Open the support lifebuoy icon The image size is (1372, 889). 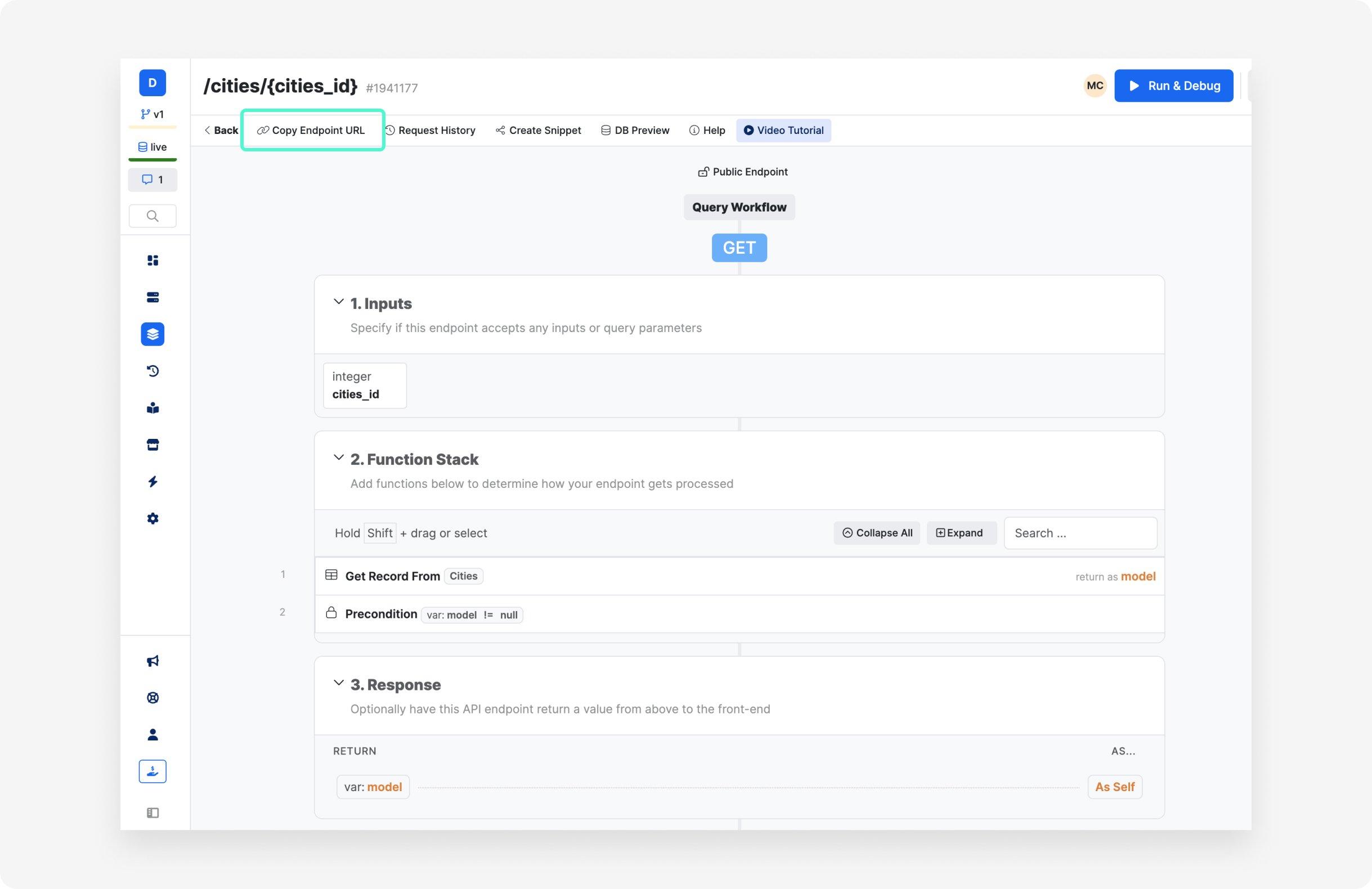(152, 698)
